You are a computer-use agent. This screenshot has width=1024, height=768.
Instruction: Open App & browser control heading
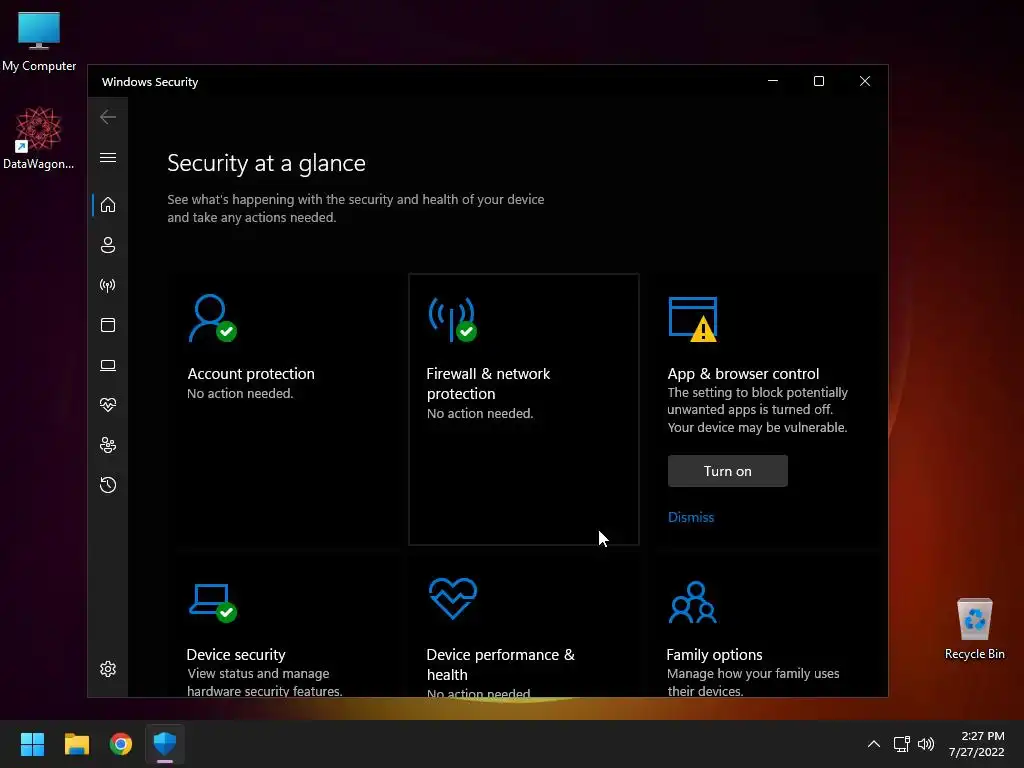coord(743,374)
